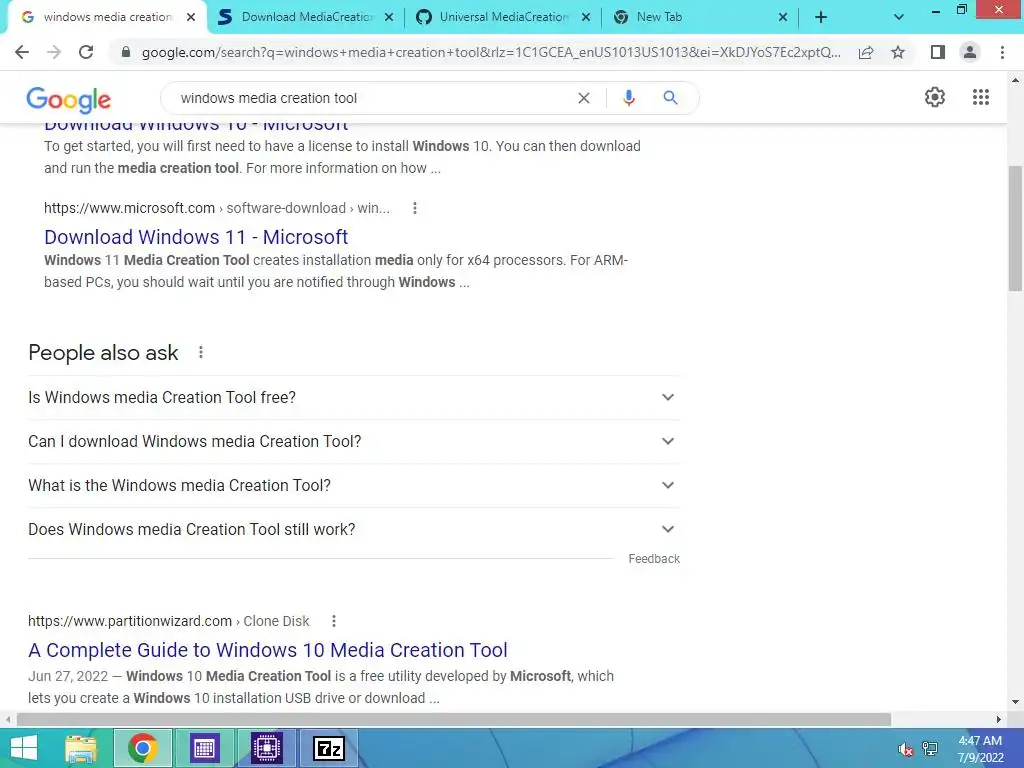The height and width of the screenshot is (768, 1024).
Task: View site security lock information
Action: pyautogui.click(x=126, y=52)
